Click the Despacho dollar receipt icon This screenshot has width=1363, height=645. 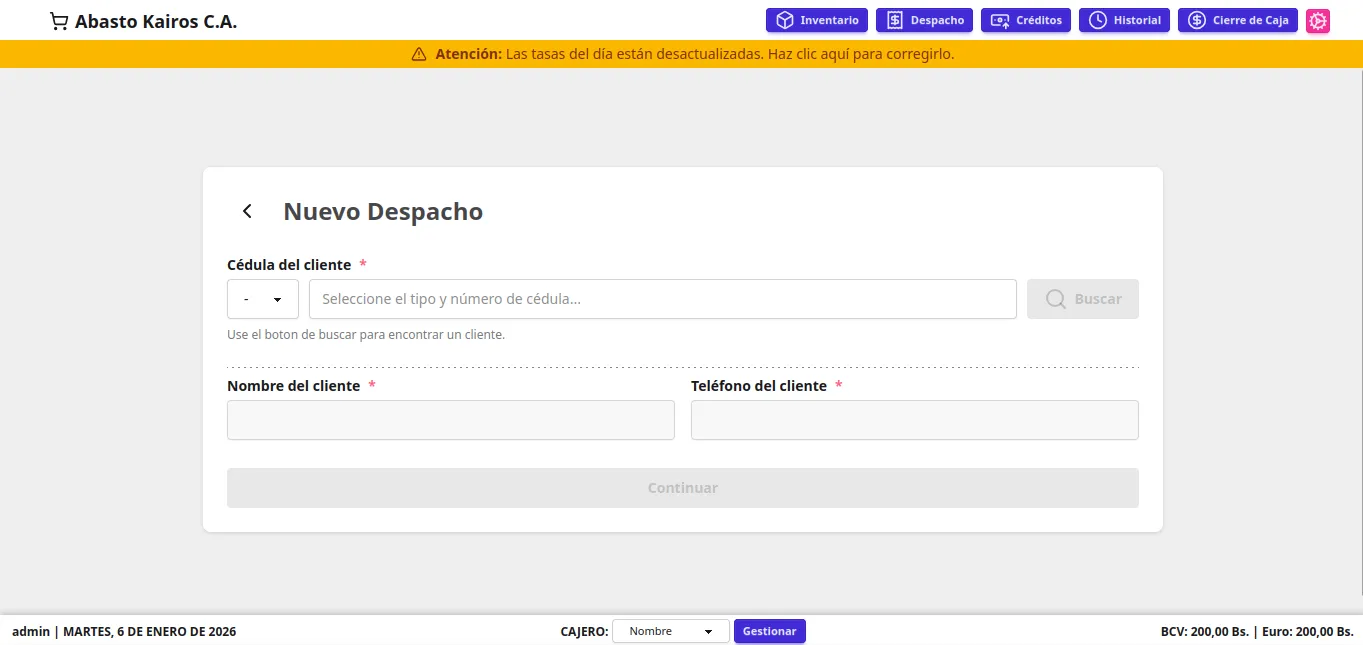[895, 20]
